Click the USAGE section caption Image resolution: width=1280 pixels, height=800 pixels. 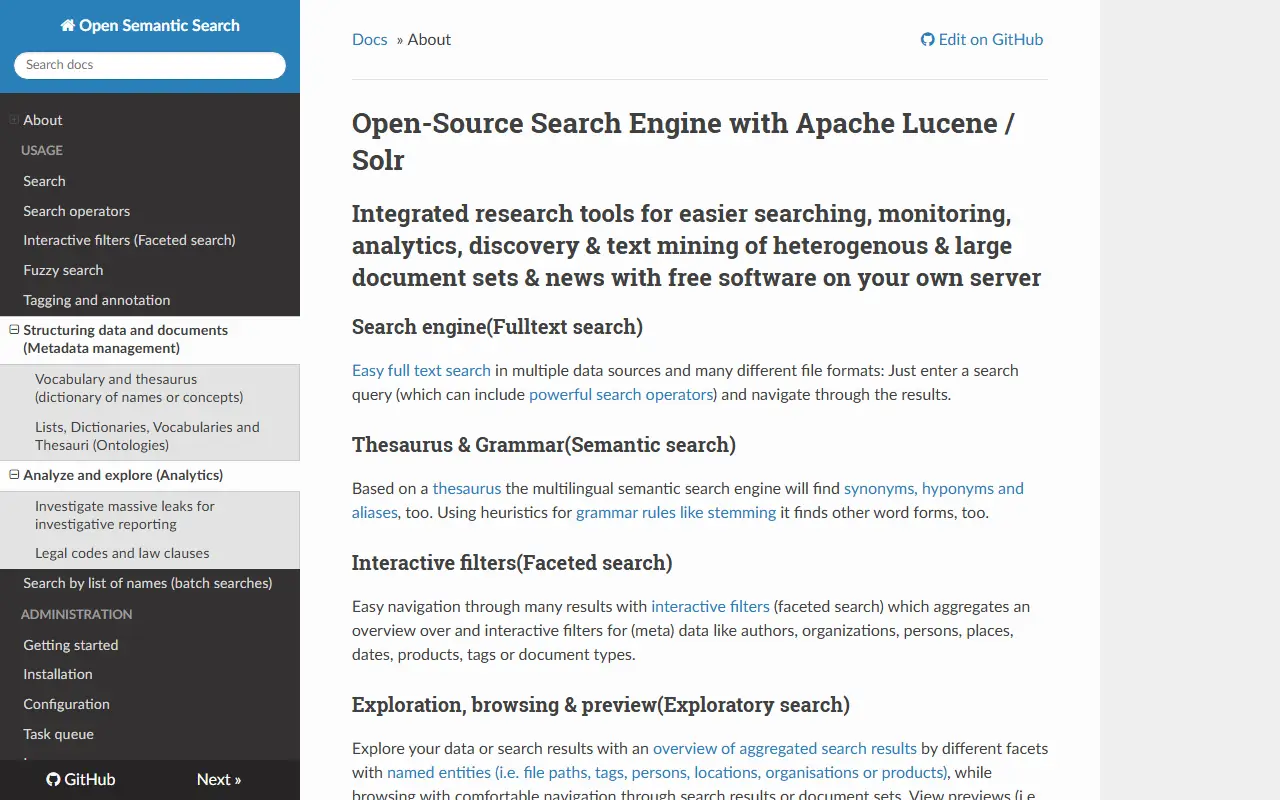[x=42, y=151]
